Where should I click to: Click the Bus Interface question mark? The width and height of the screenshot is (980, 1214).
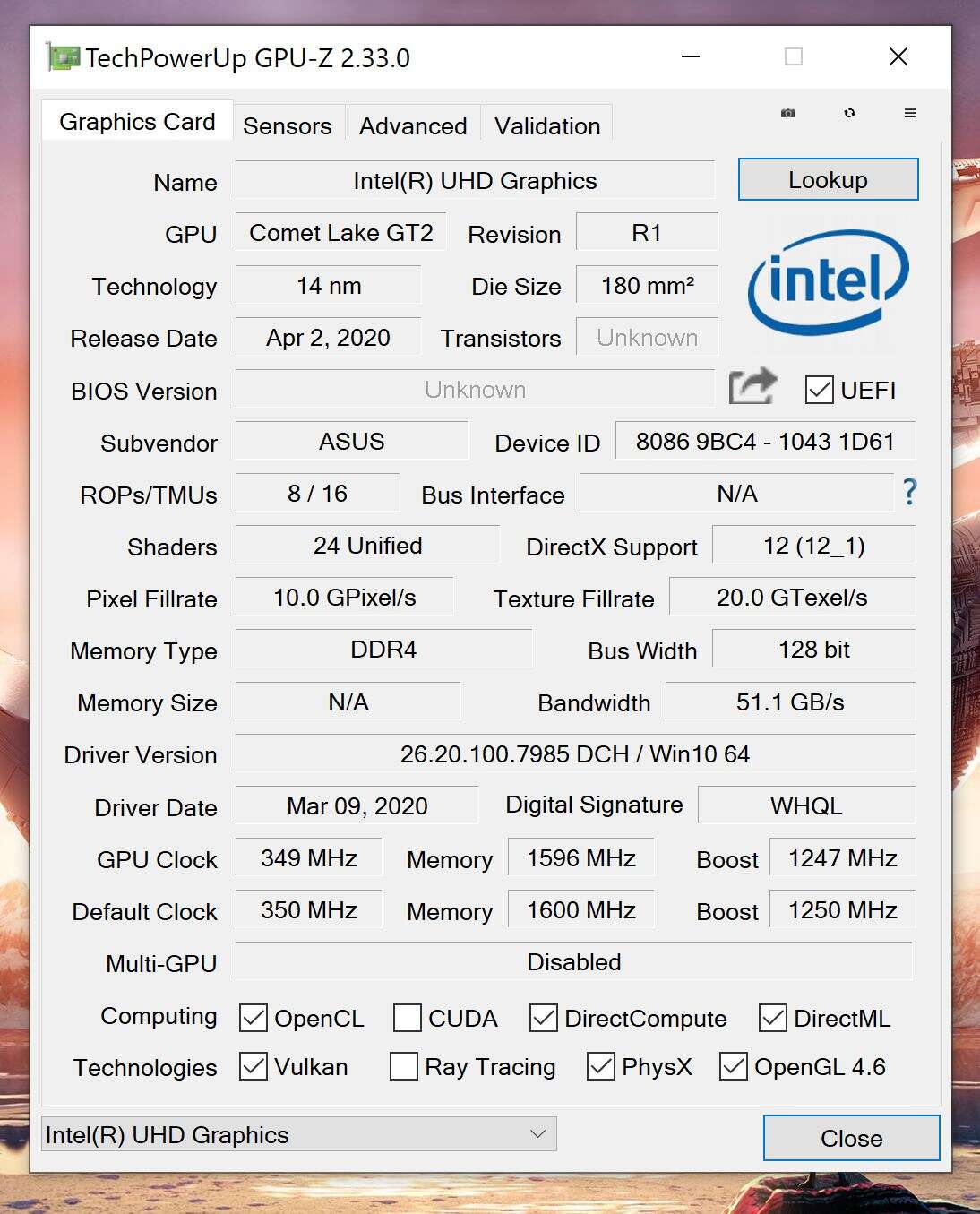[x=909, y=492]
